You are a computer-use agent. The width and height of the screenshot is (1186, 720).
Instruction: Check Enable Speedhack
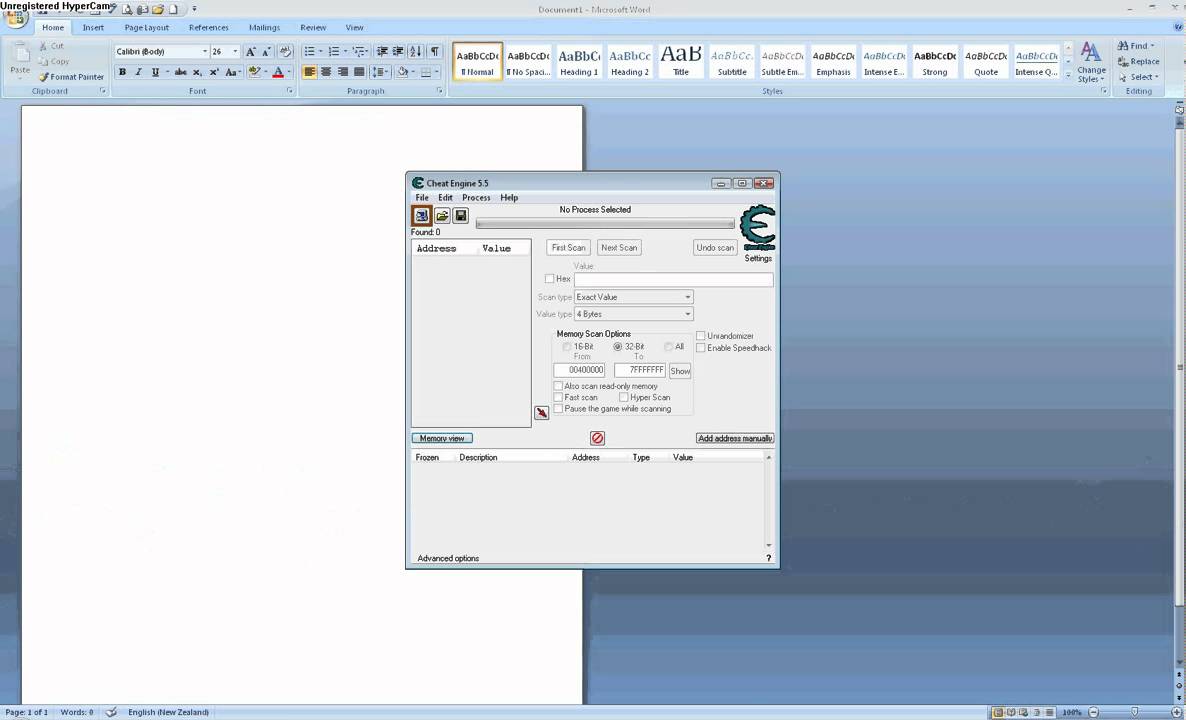[700, 348]
